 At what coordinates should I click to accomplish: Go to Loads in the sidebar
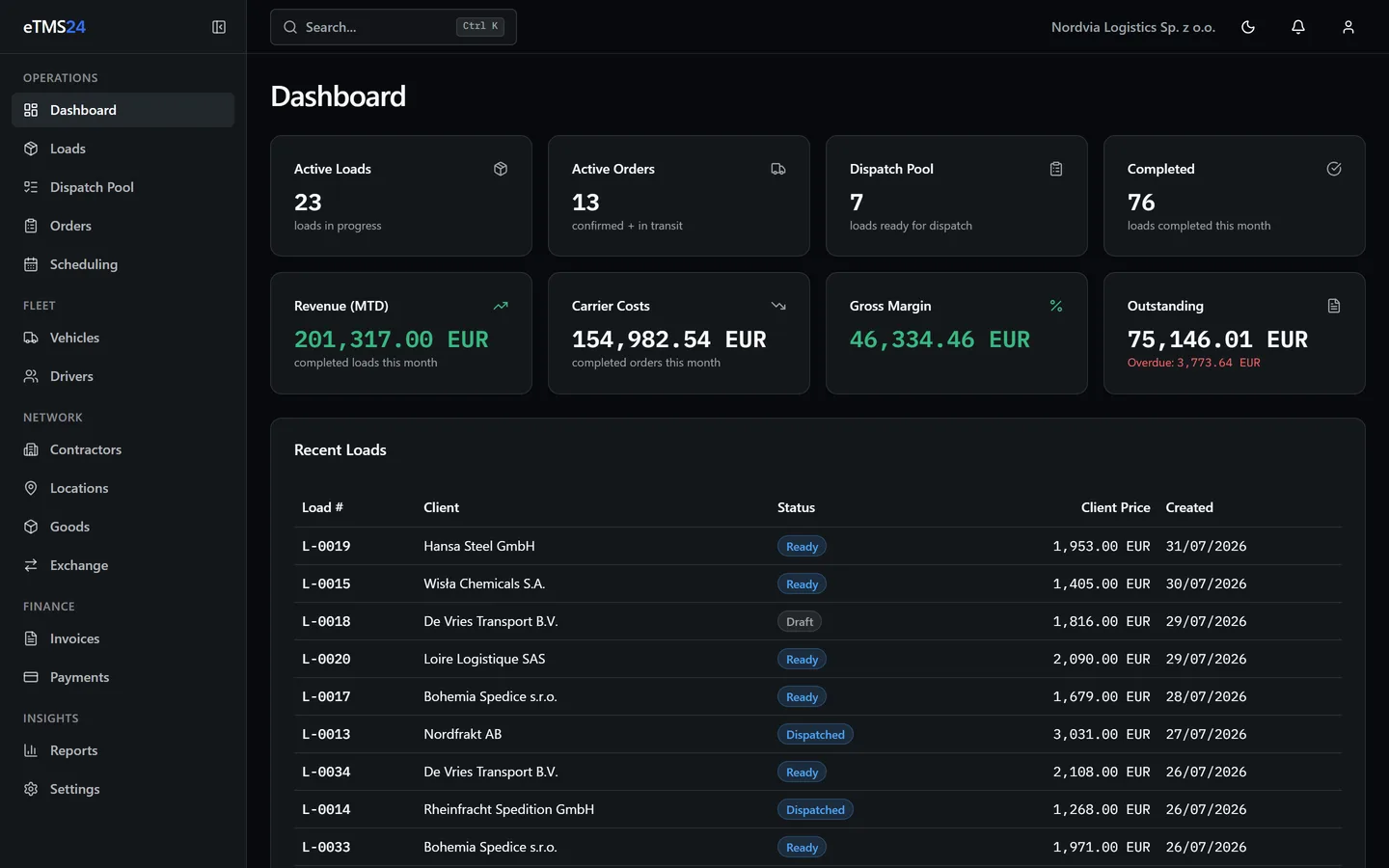pyautogui.click(x=123, y=149)
